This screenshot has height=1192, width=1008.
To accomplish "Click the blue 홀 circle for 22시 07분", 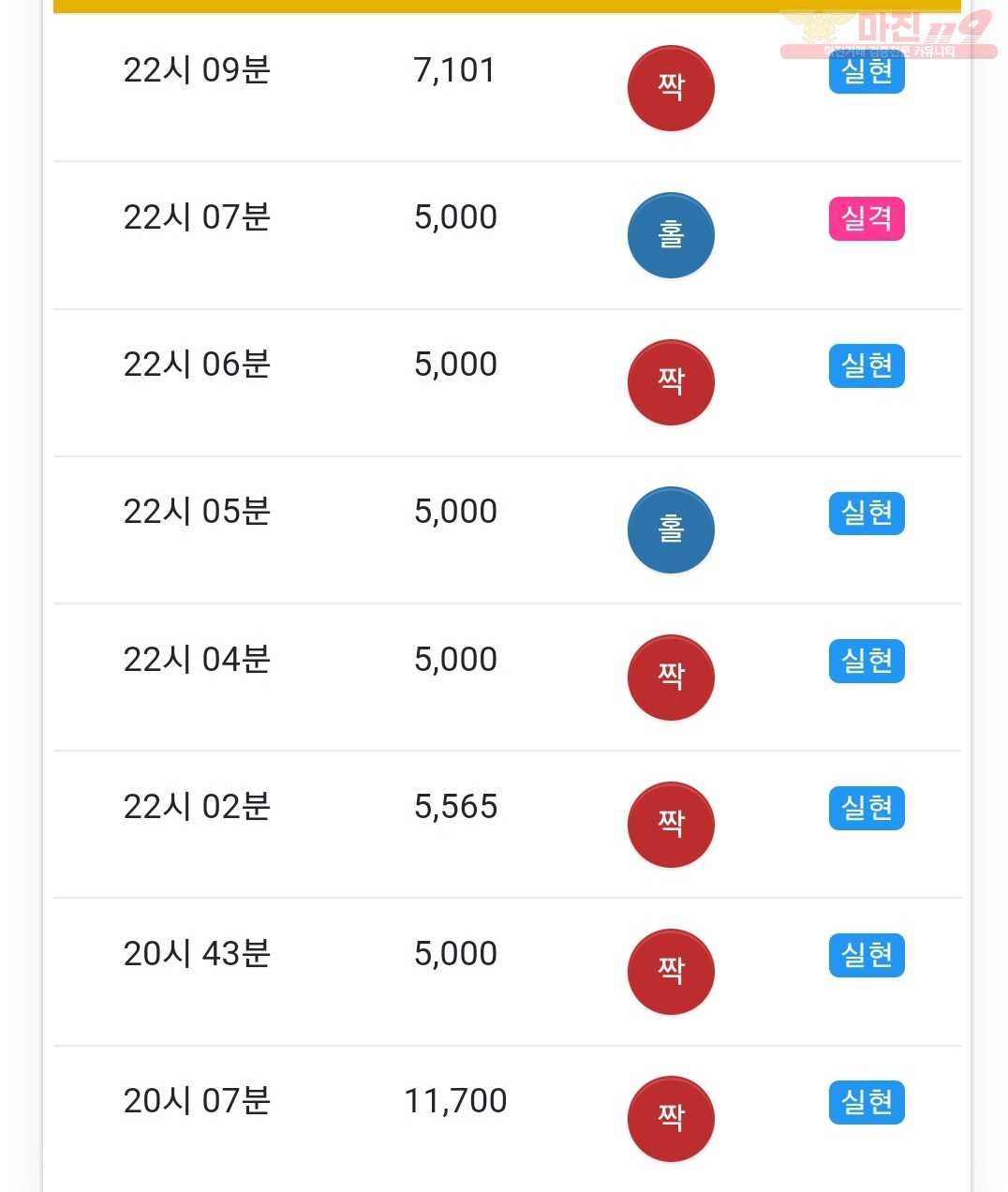I will point(671,235).
